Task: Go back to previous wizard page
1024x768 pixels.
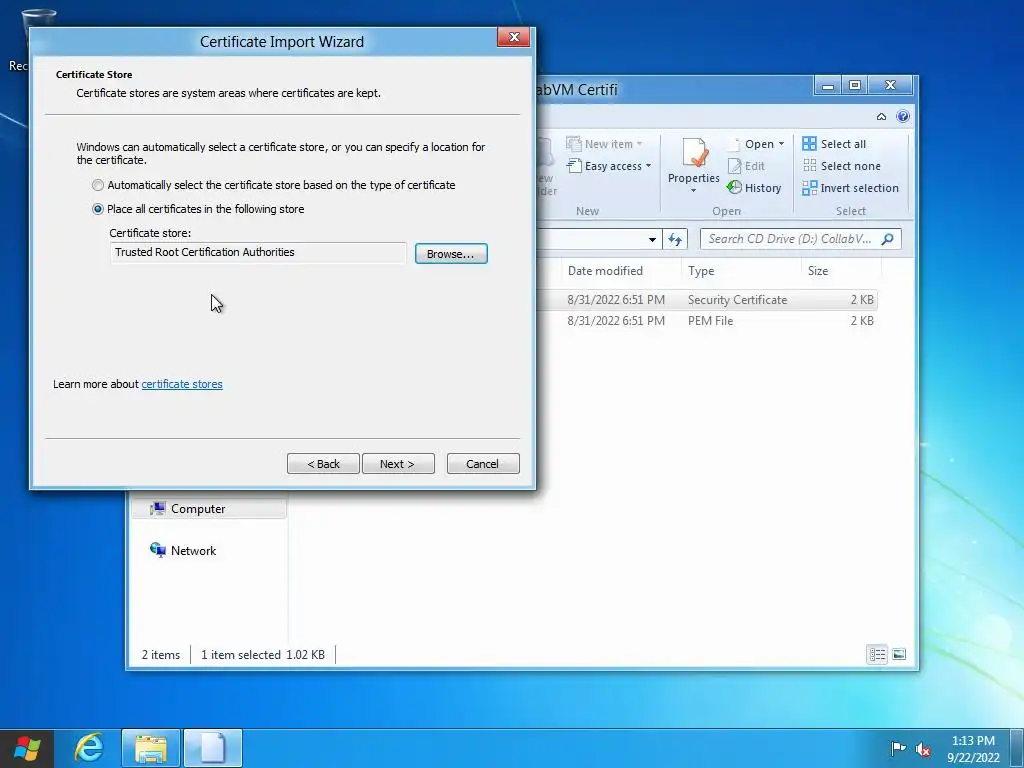Action: (323, 464)
